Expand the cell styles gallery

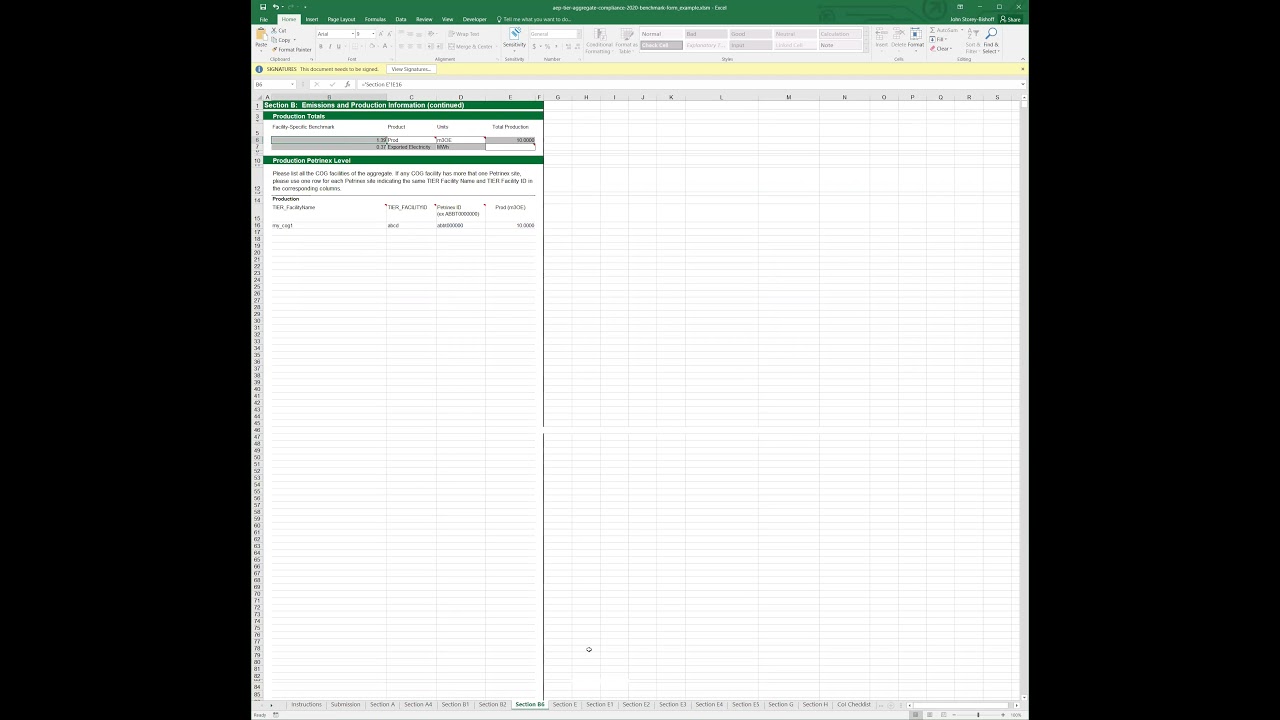click(865, 49)
